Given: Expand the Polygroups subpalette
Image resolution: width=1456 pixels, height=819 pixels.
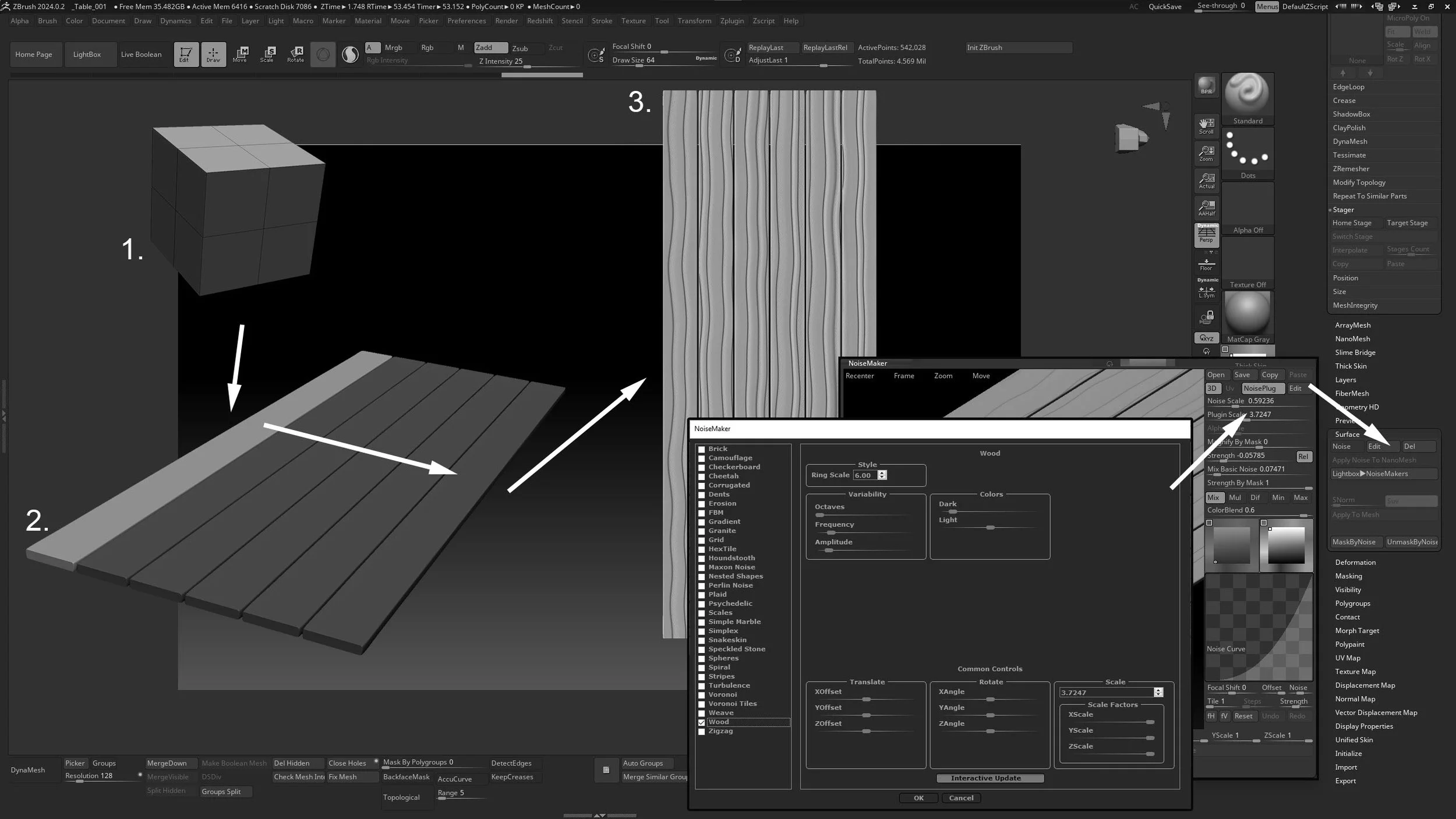Looking at the screenshot, I should click(1352, 603).
